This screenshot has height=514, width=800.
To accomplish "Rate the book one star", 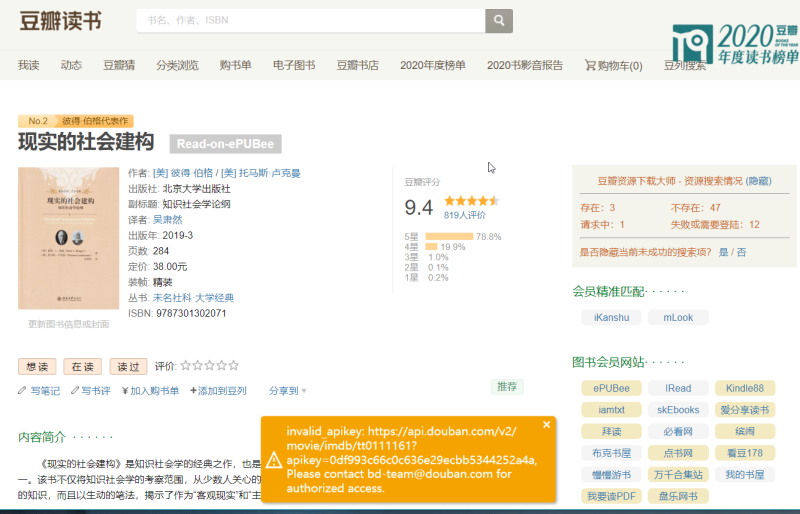I will (186, 365).
